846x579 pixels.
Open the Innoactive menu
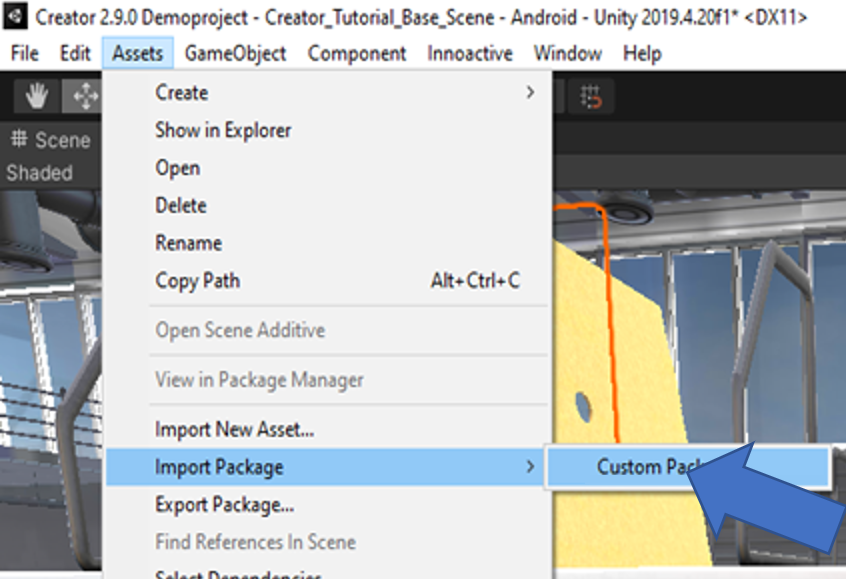[470, 53]
